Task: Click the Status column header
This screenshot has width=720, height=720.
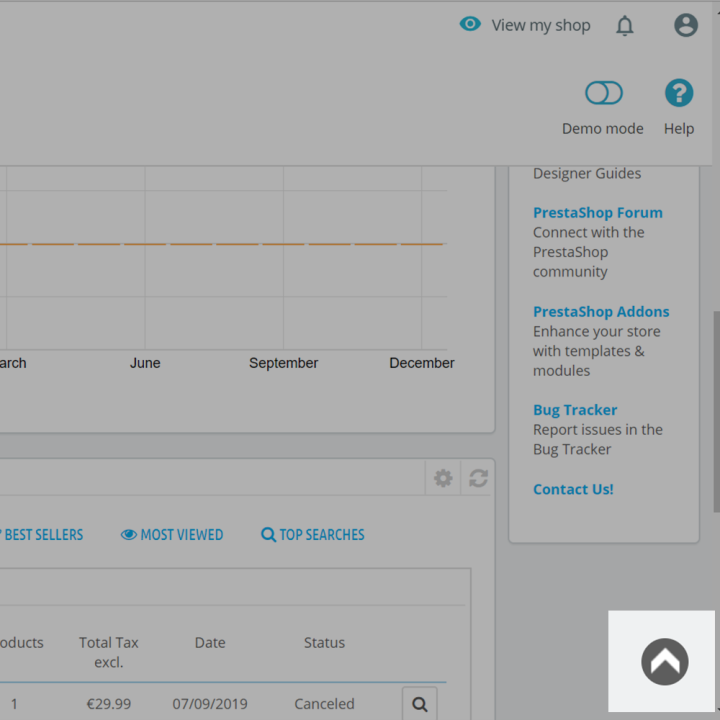Action: (x=324, y=642)
